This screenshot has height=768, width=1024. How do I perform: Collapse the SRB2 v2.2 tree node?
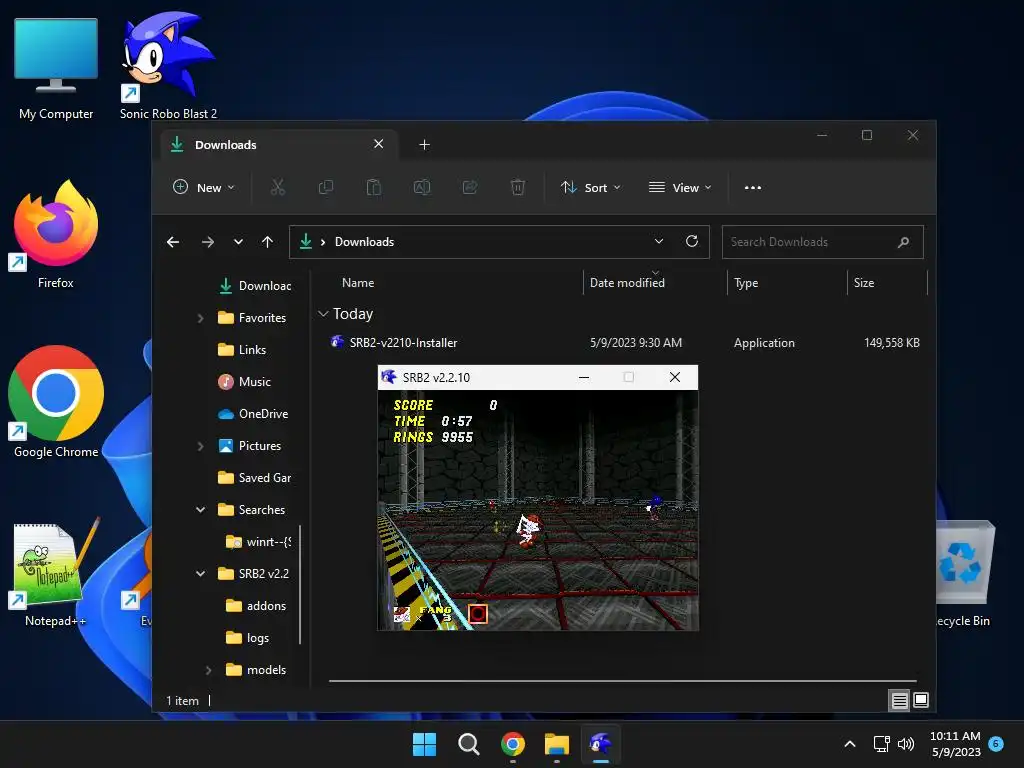200,574
